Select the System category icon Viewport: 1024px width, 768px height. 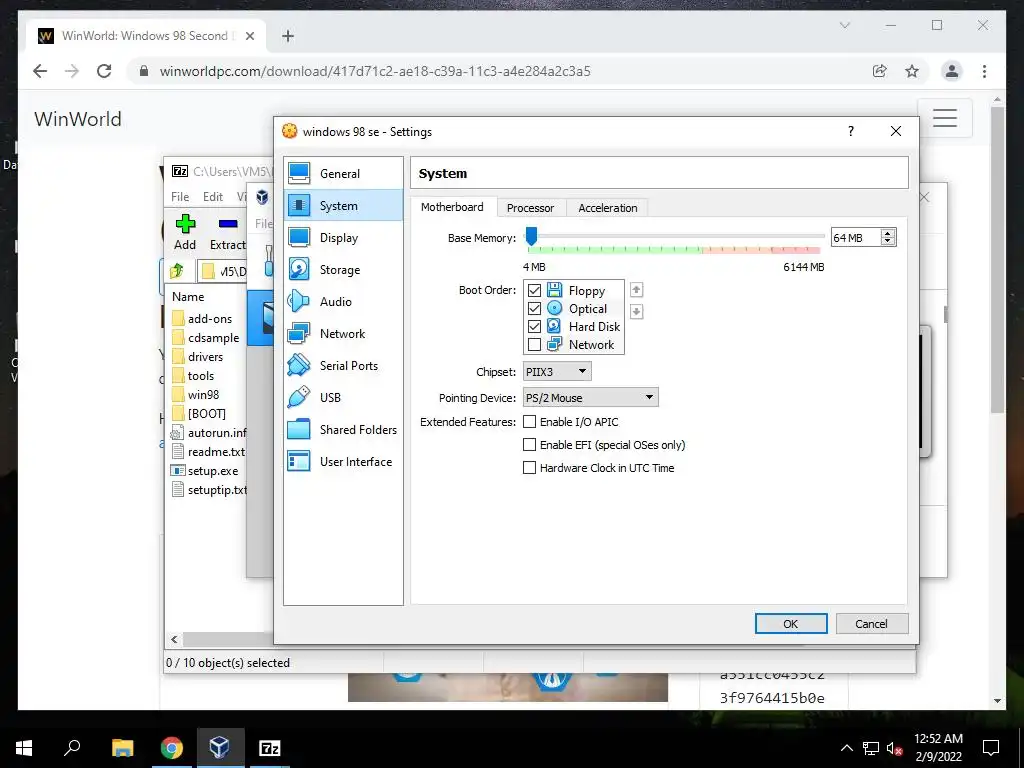click(299, 206)
